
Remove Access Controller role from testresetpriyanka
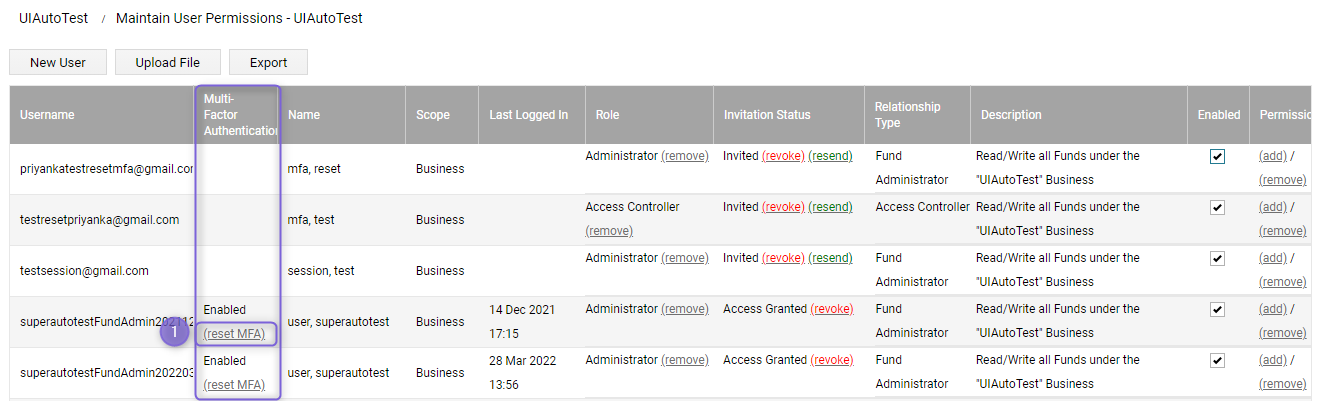pyautogui.click(x=609, y=231)
